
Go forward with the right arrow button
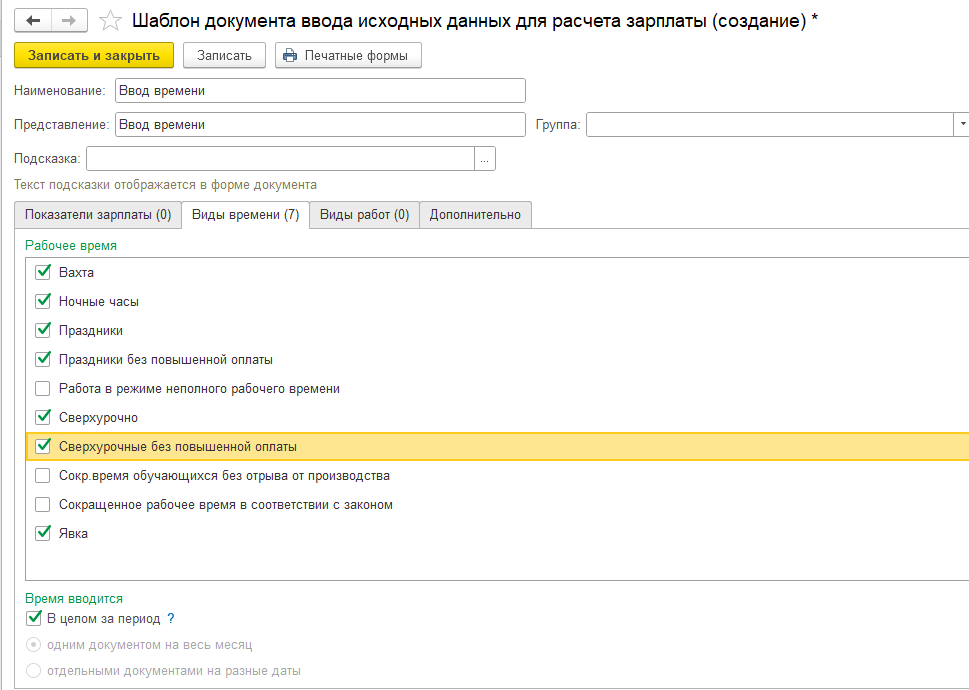tap(69, 21)
